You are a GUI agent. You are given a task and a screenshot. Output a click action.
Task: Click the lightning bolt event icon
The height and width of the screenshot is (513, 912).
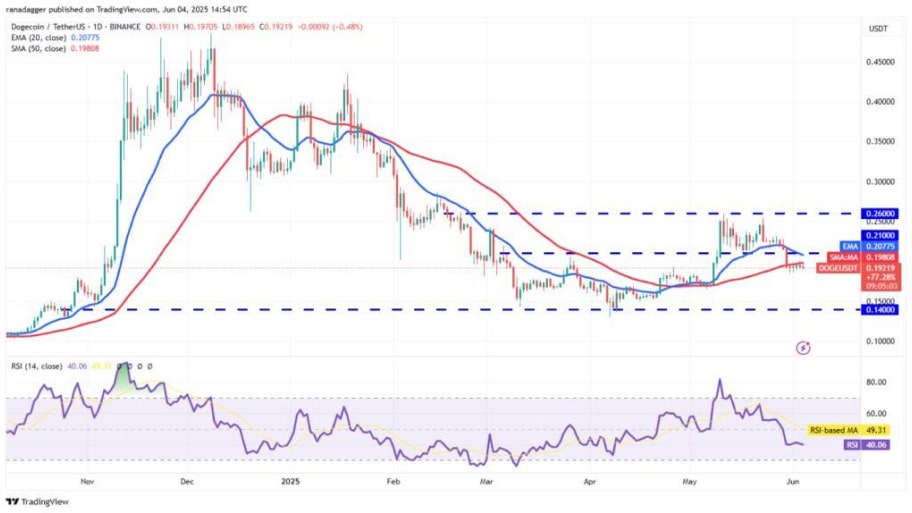click(803, 348)
